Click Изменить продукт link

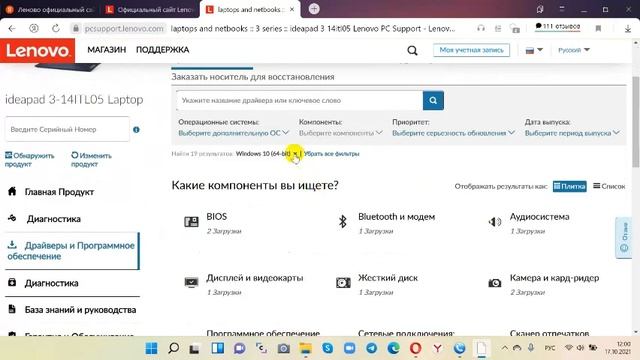pyautogui.click(x=91, y=160)
